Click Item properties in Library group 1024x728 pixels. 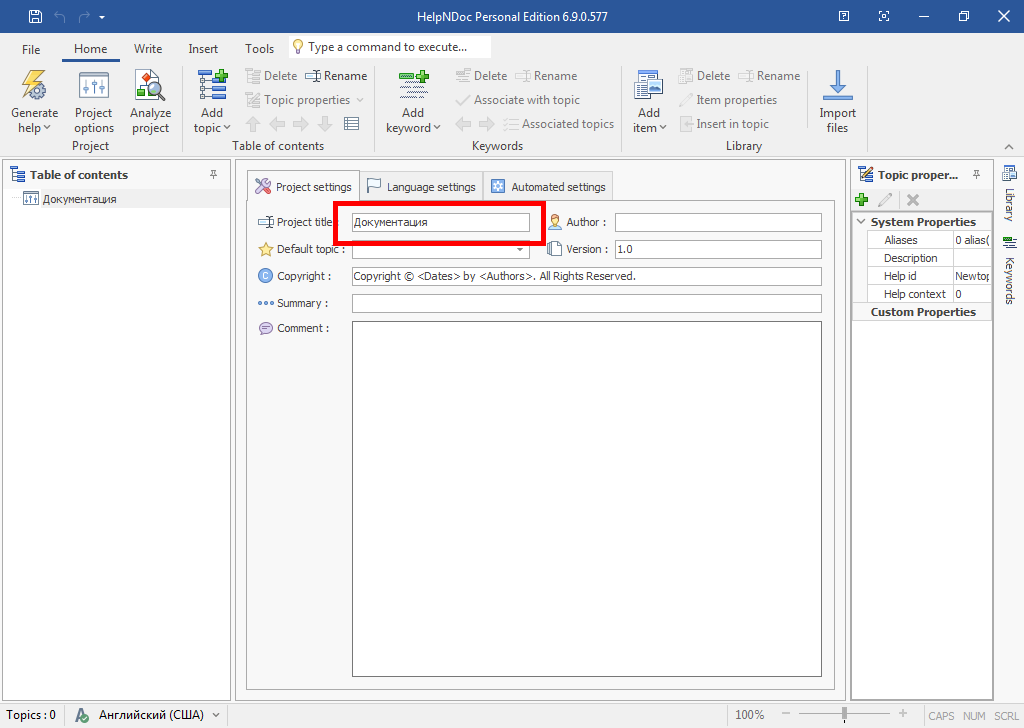[728, 100]
